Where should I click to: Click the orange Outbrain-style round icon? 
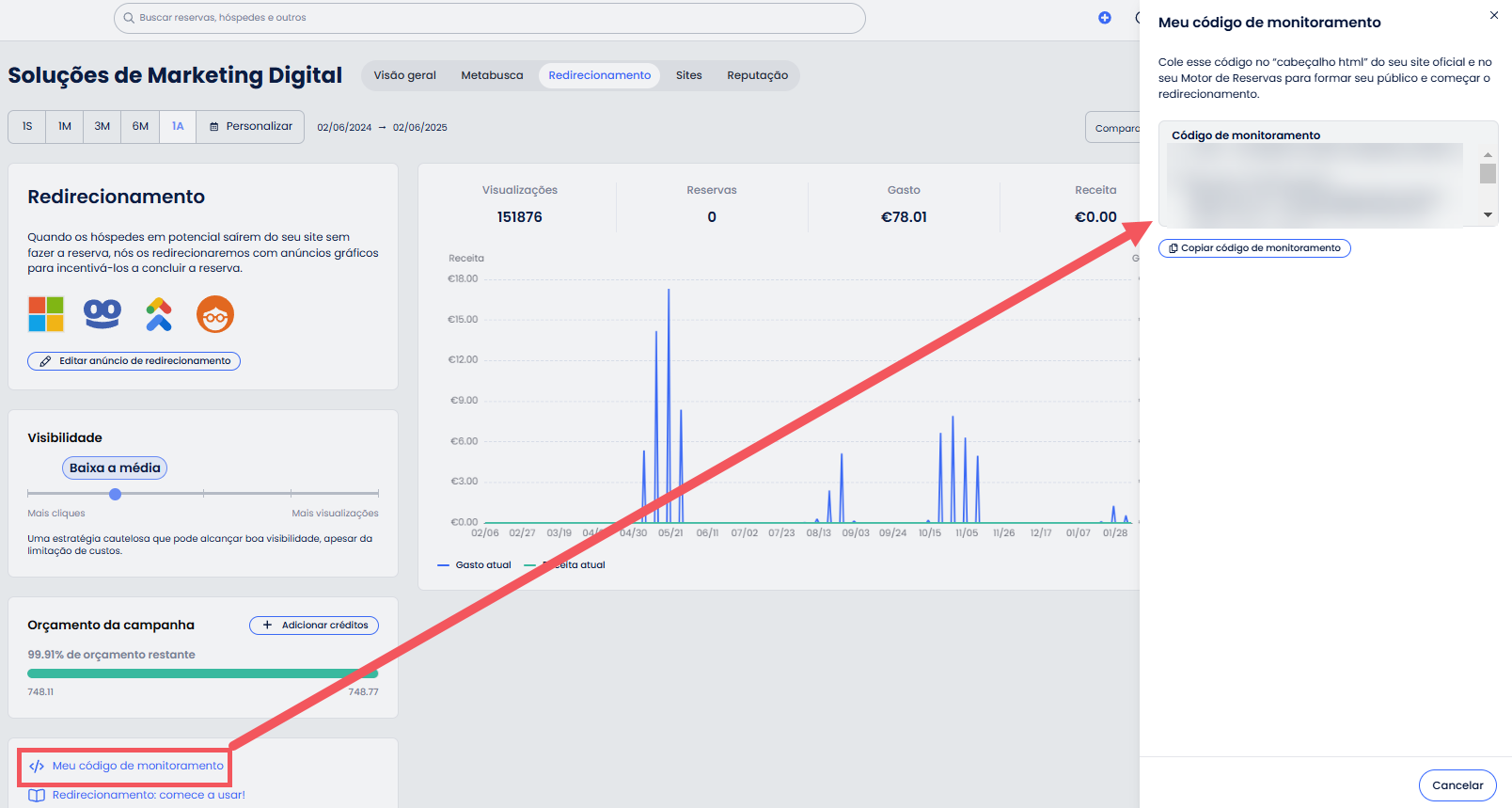coord(215,314)
